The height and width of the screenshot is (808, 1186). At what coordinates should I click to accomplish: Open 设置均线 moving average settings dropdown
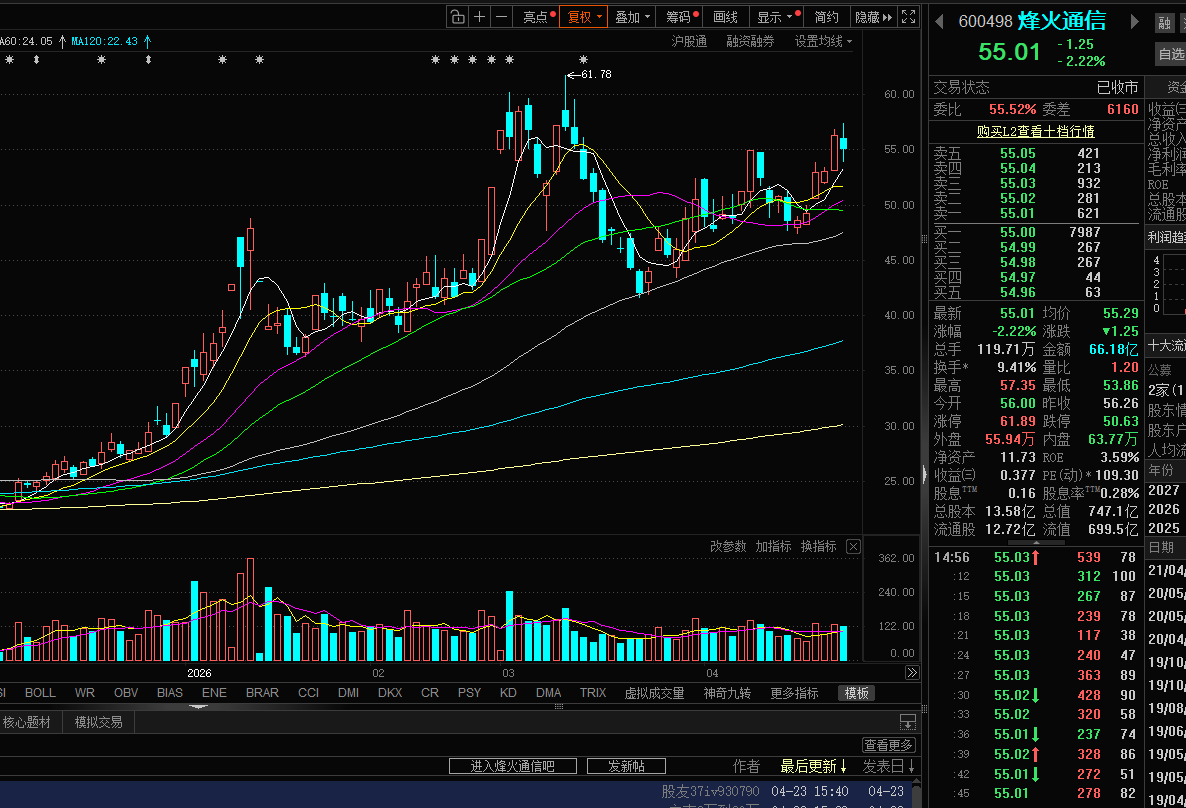click(x=823, y=42)
